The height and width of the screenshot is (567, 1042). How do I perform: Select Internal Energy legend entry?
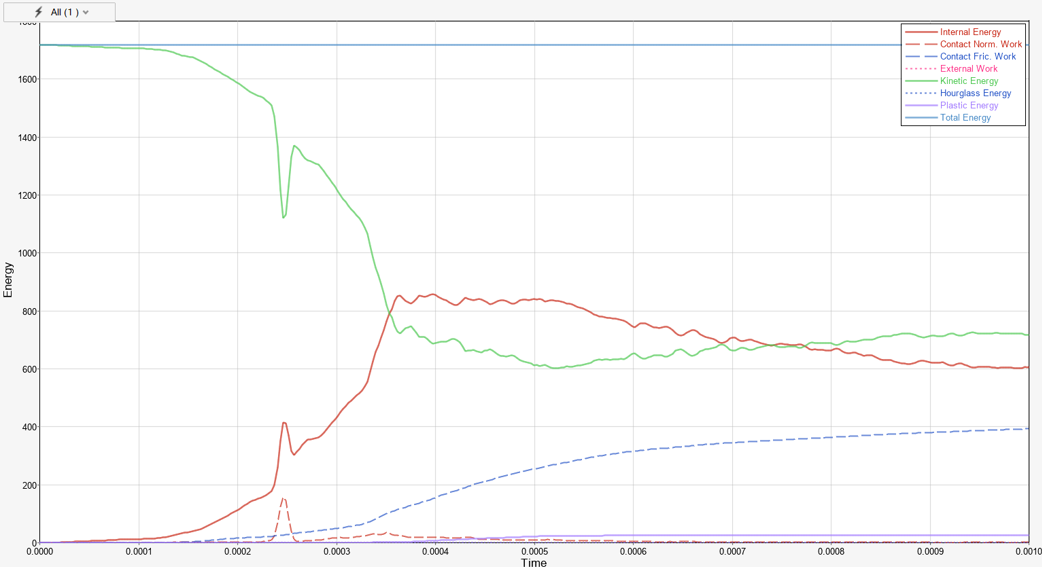pyautogui.click(x=970, y=32)
